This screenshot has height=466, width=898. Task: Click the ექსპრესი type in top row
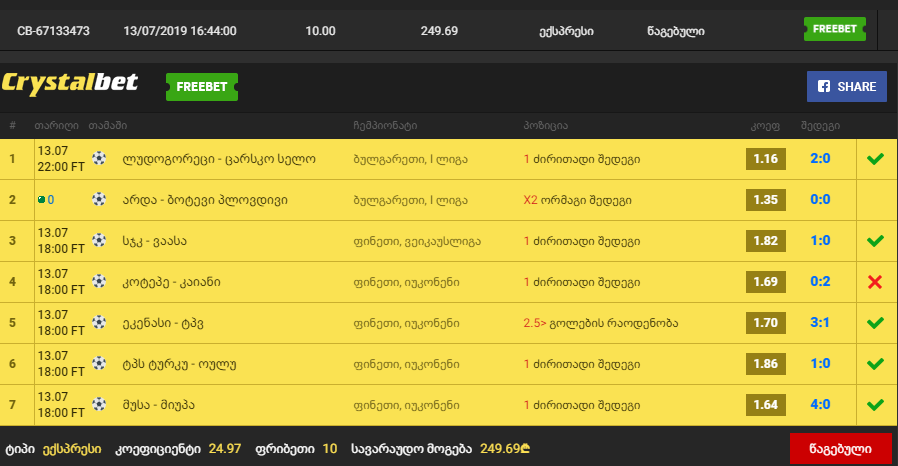[x=566, y=31]
